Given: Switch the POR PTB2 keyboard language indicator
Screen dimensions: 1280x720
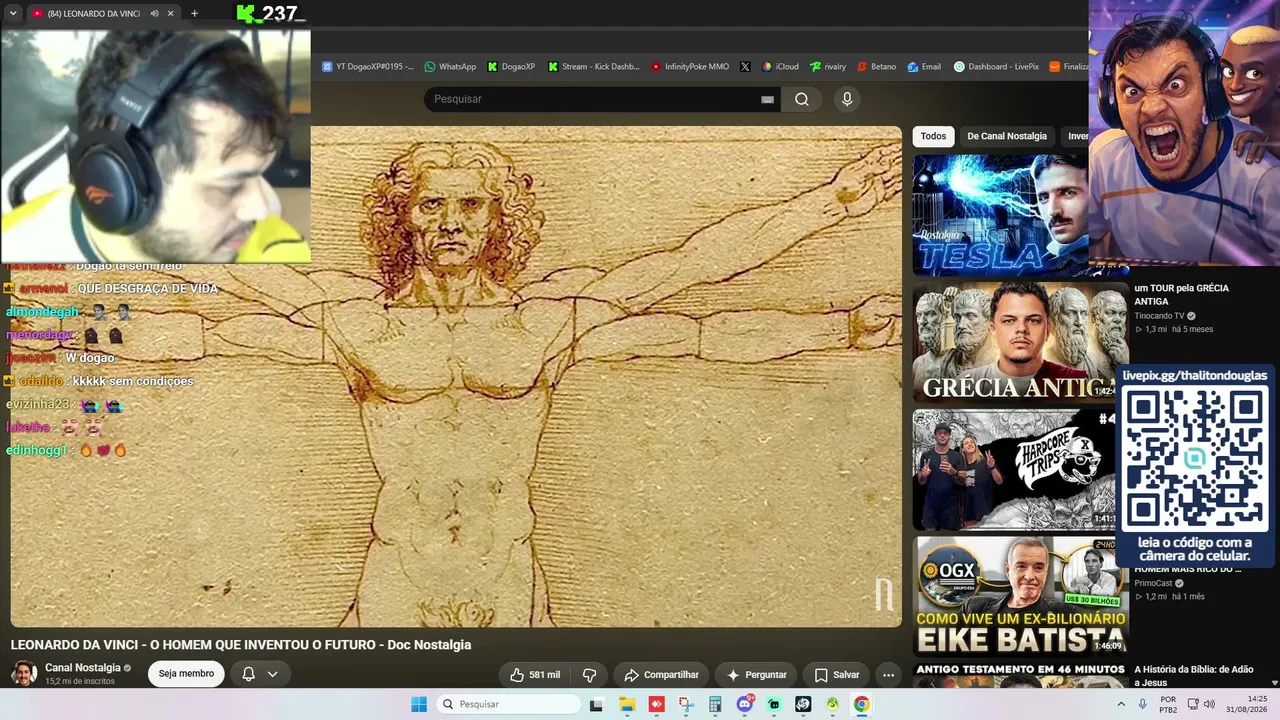Looking at the screenshot, I should [1168, 704].
